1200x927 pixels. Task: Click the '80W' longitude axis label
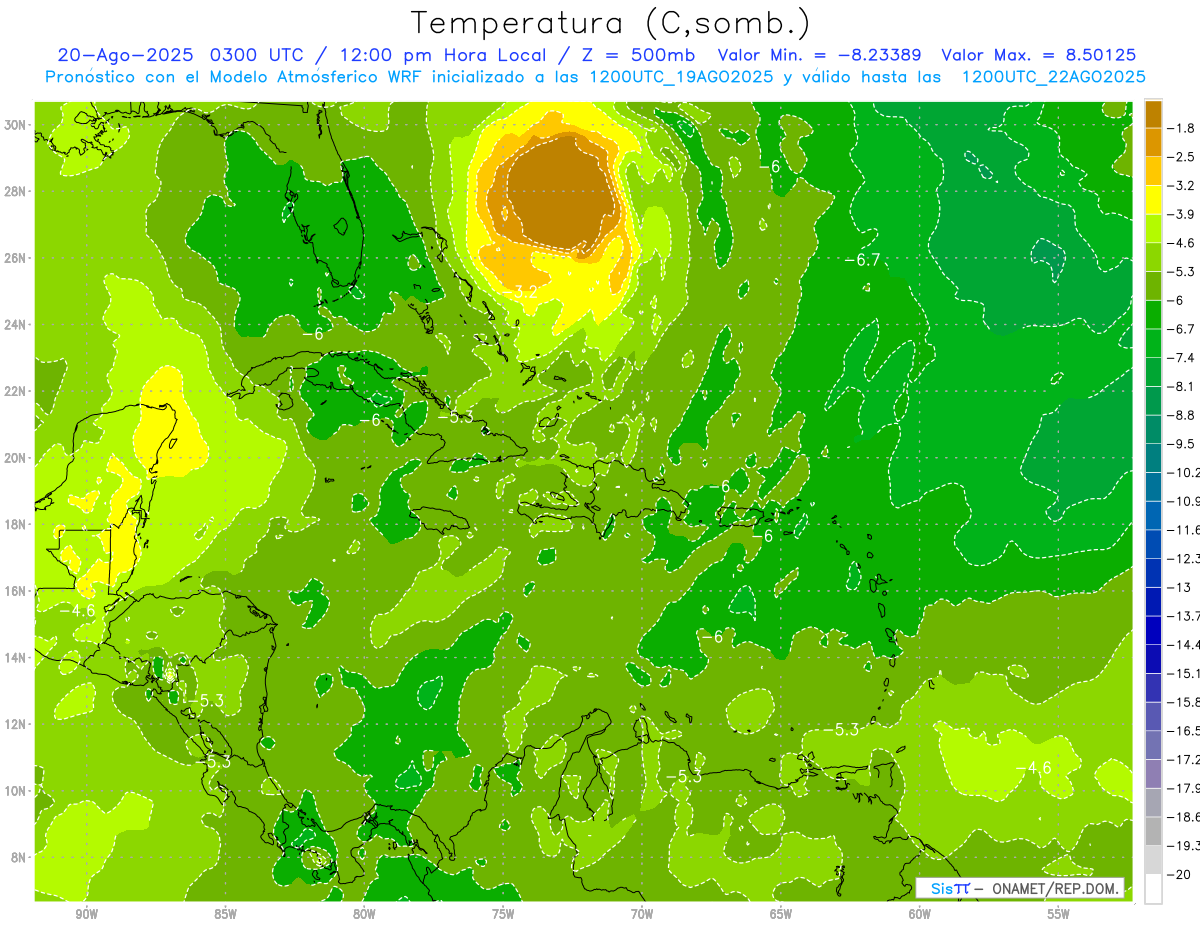(364, 914)
